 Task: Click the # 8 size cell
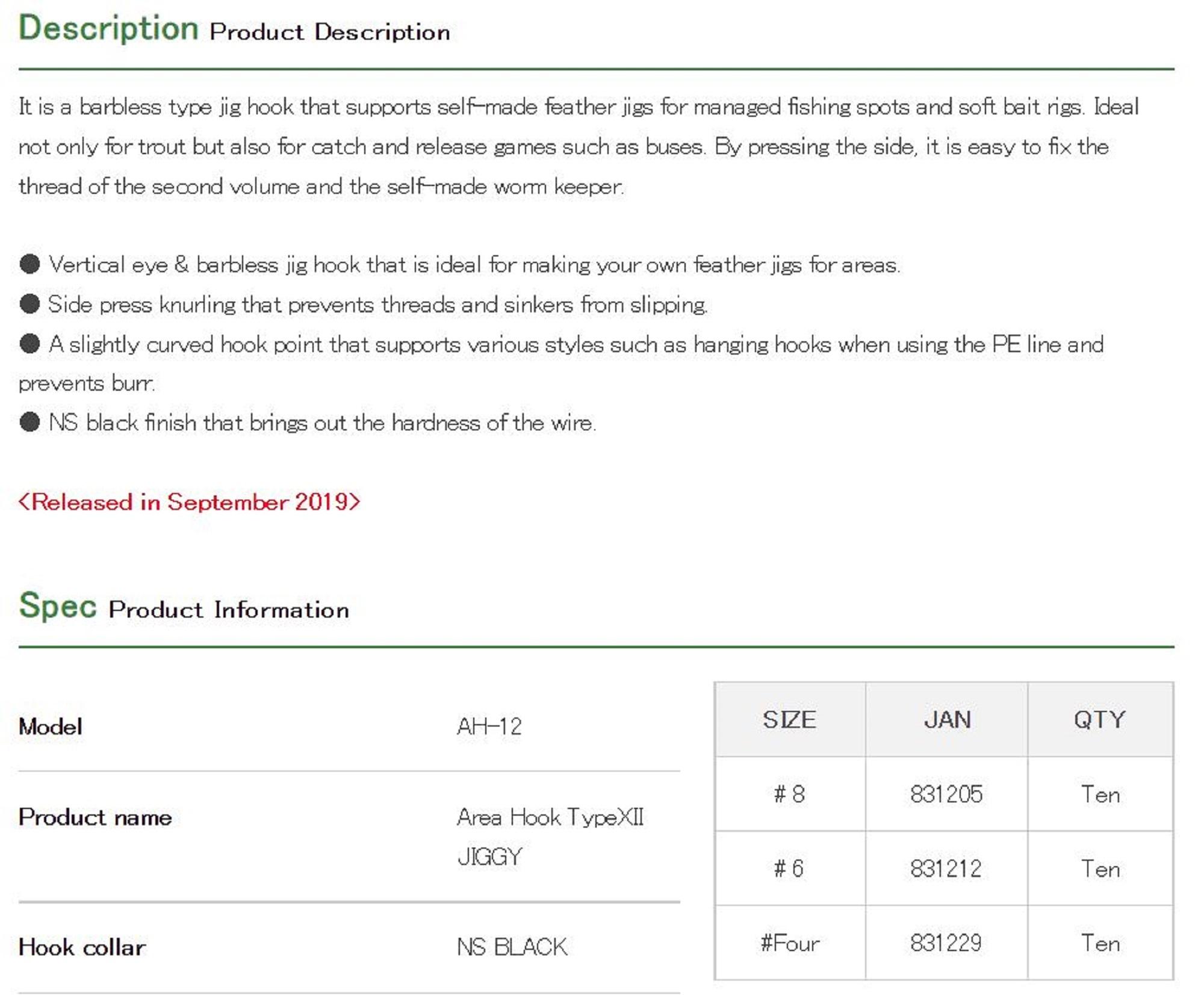[x=789, y=795]
